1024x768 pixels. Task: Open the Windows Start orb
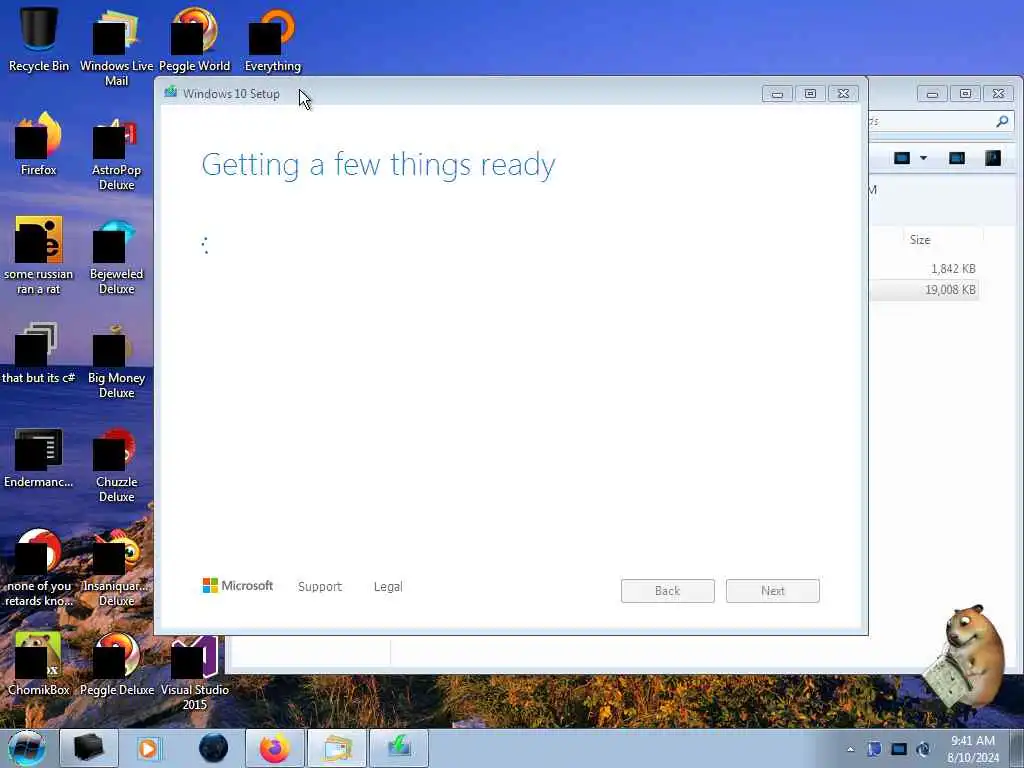pos(27,748)
